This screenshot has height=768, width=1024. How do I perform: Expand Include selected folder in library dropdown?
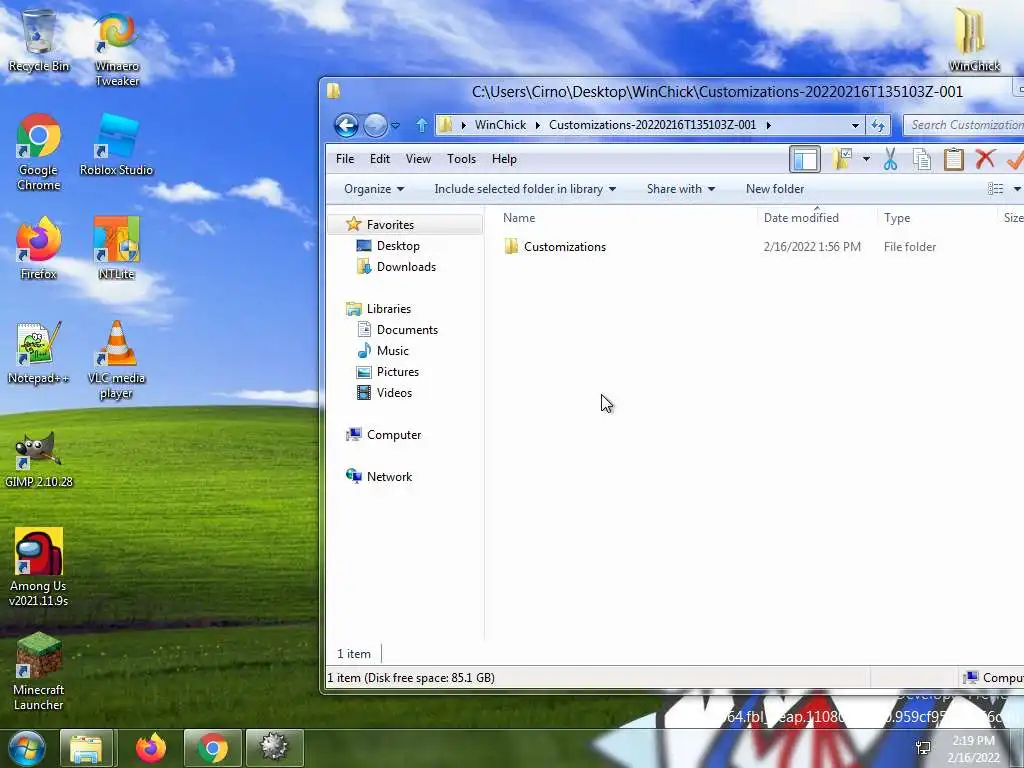pyautogui.click(x=525, y=189)
